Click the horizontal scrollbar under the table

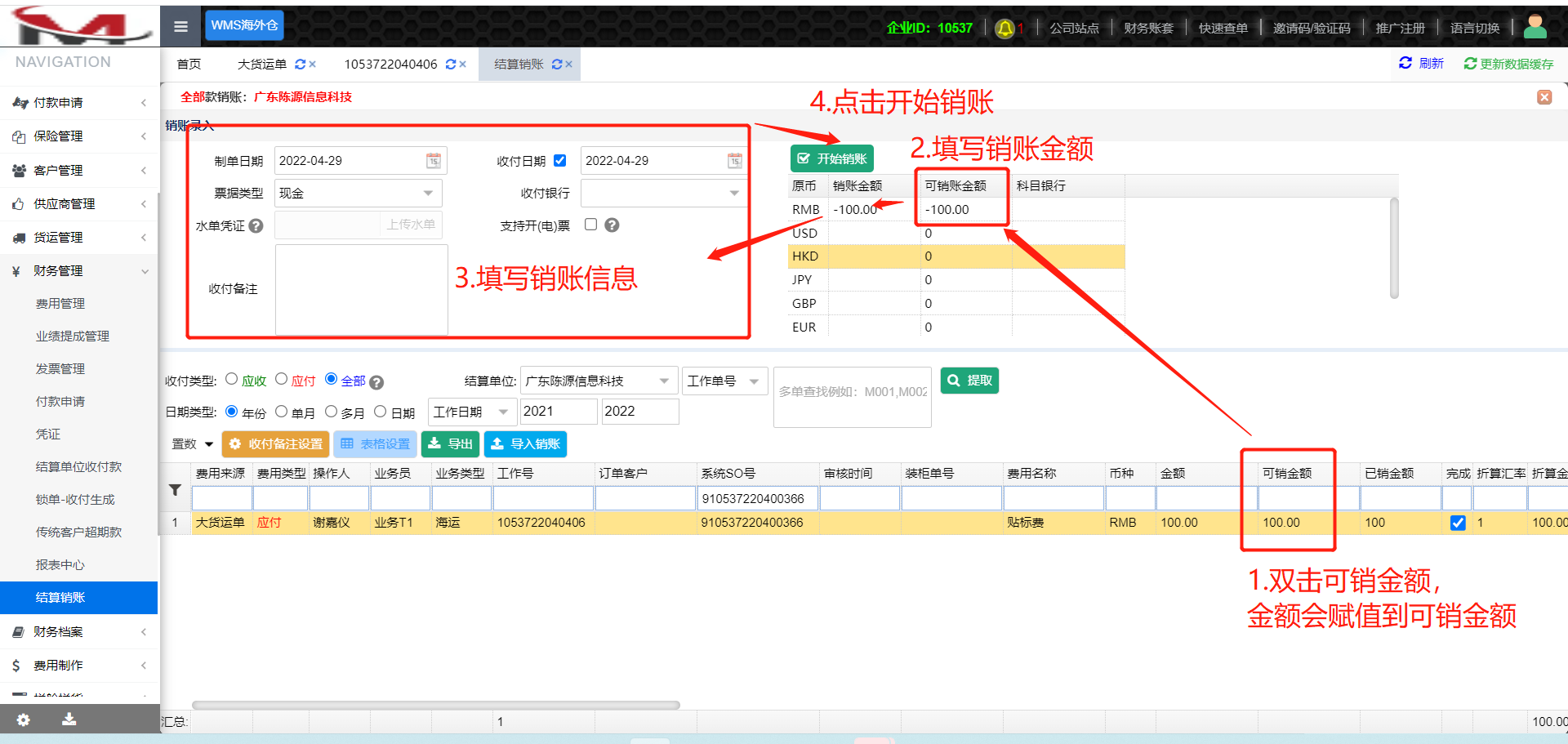point(435,705)
